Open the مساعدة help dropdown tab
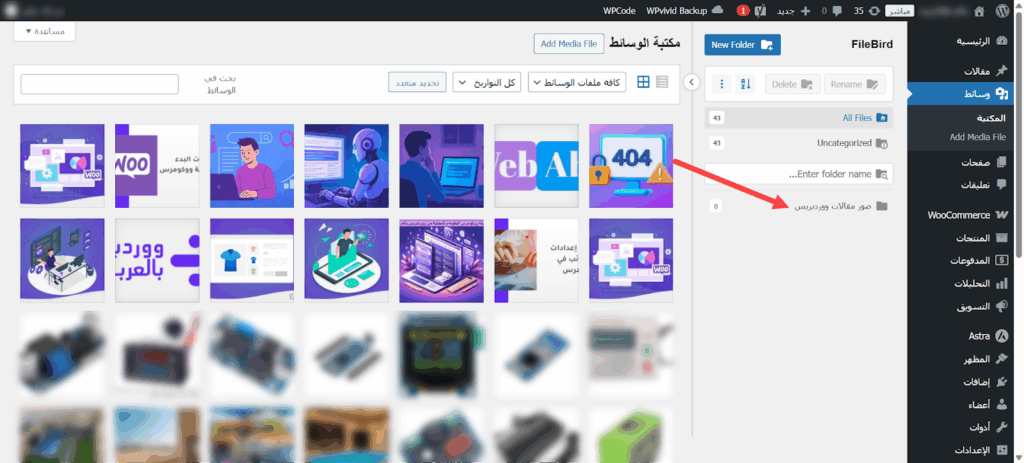 coord(45,31)
